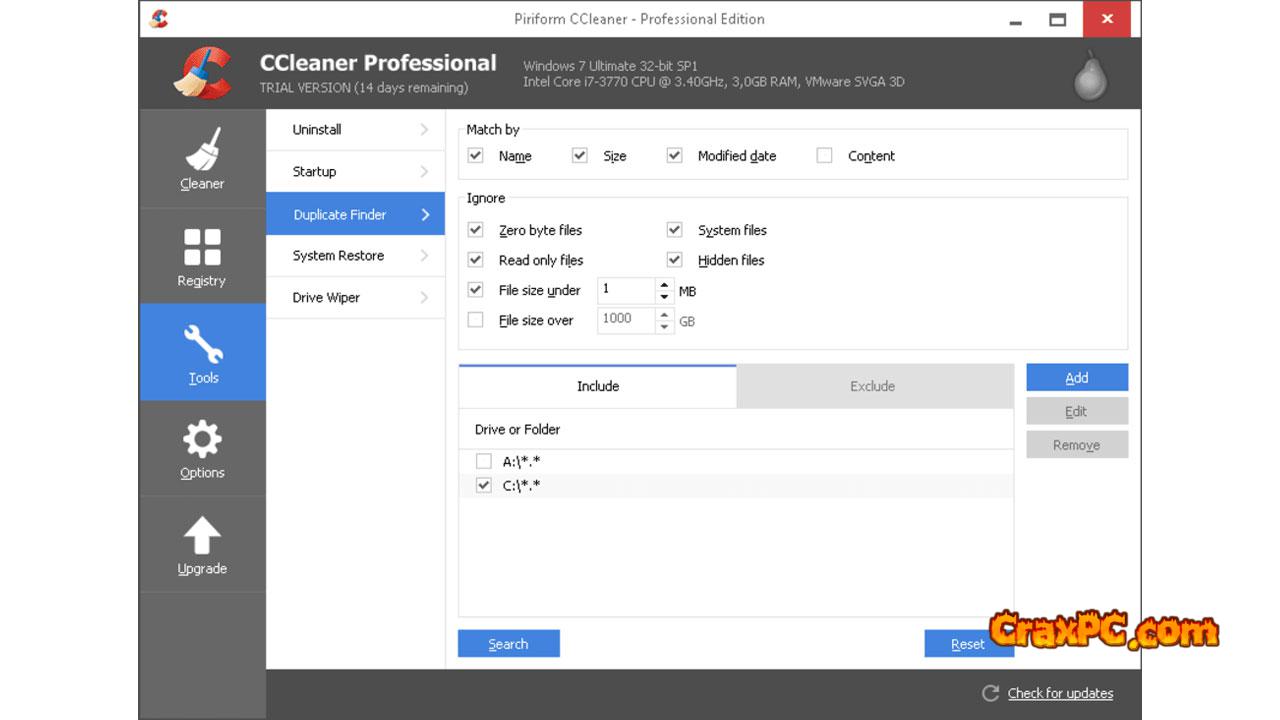Increase File size under with up arrow
1280x720 pixels.
point(665,285)
